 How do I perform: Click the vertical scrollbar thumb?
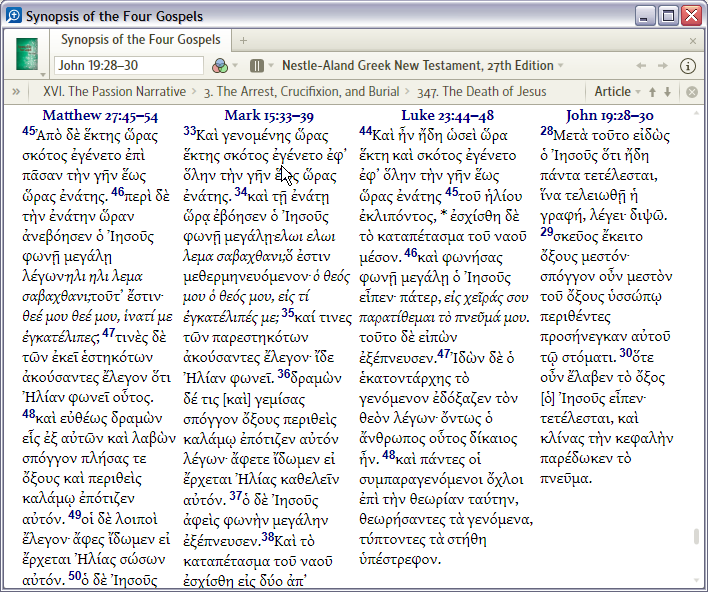click(697, 536)
